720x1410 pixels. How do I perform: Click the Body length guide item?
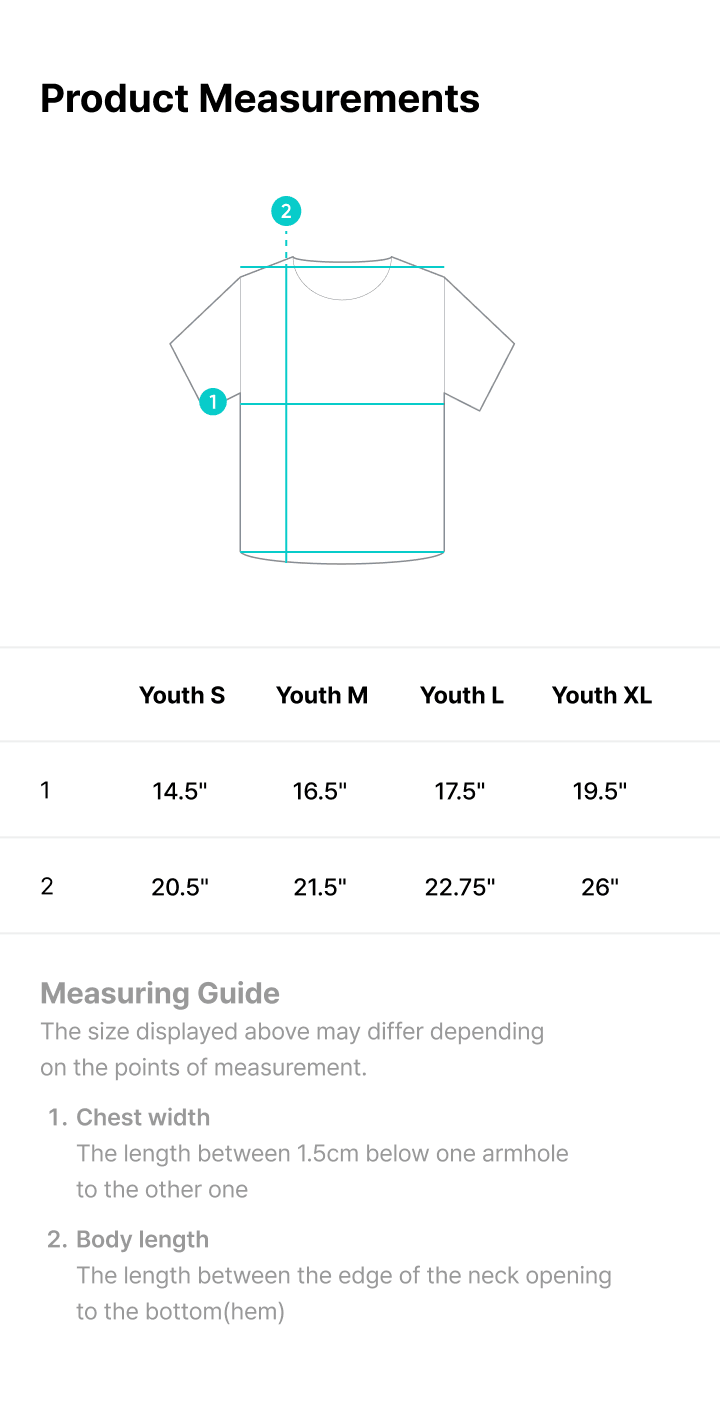click(x=143, y=1239)
